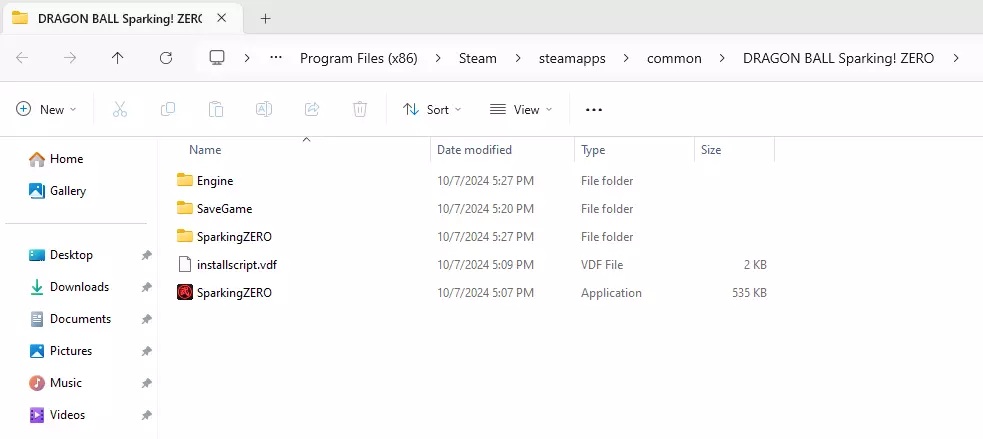
Task: Refresh the current folder view
Action: (x=166, y=58)
